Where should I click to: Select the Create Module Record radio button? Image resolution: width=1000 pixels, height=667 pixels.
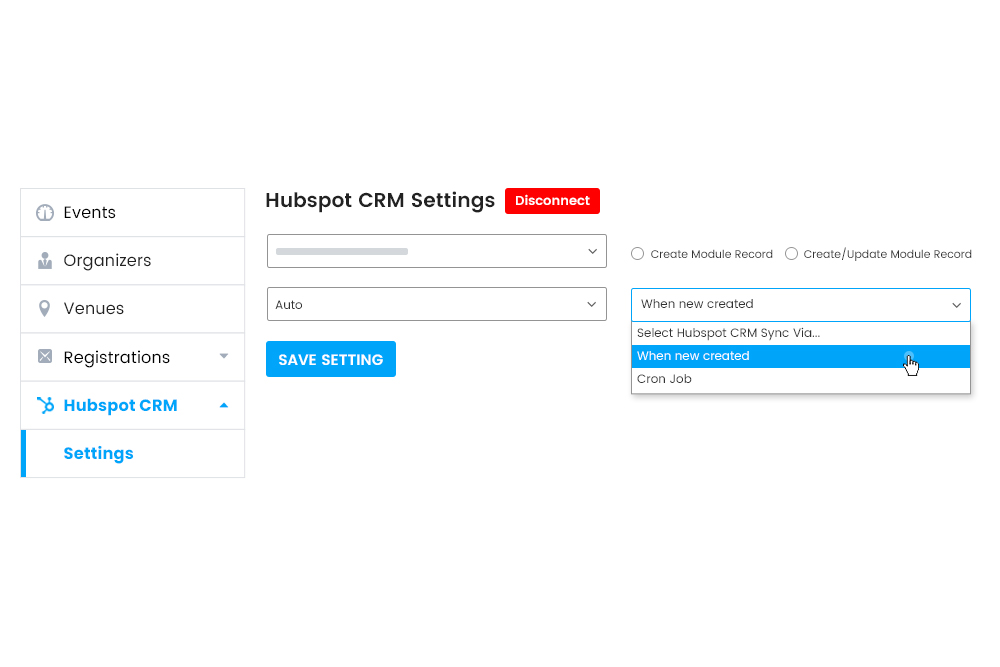click(x=637, y=254)
